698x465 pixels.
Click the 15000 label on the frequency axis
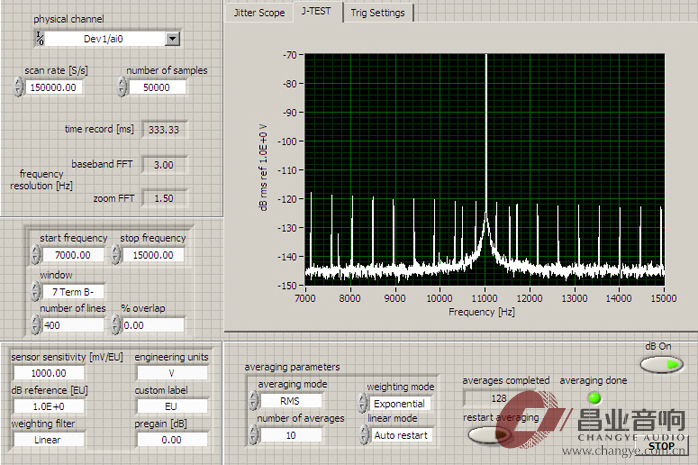664,298
